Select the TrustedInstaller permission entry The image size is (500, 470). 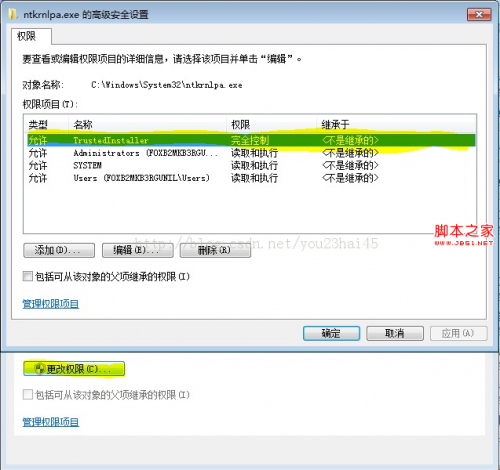(x=251, y=140)
